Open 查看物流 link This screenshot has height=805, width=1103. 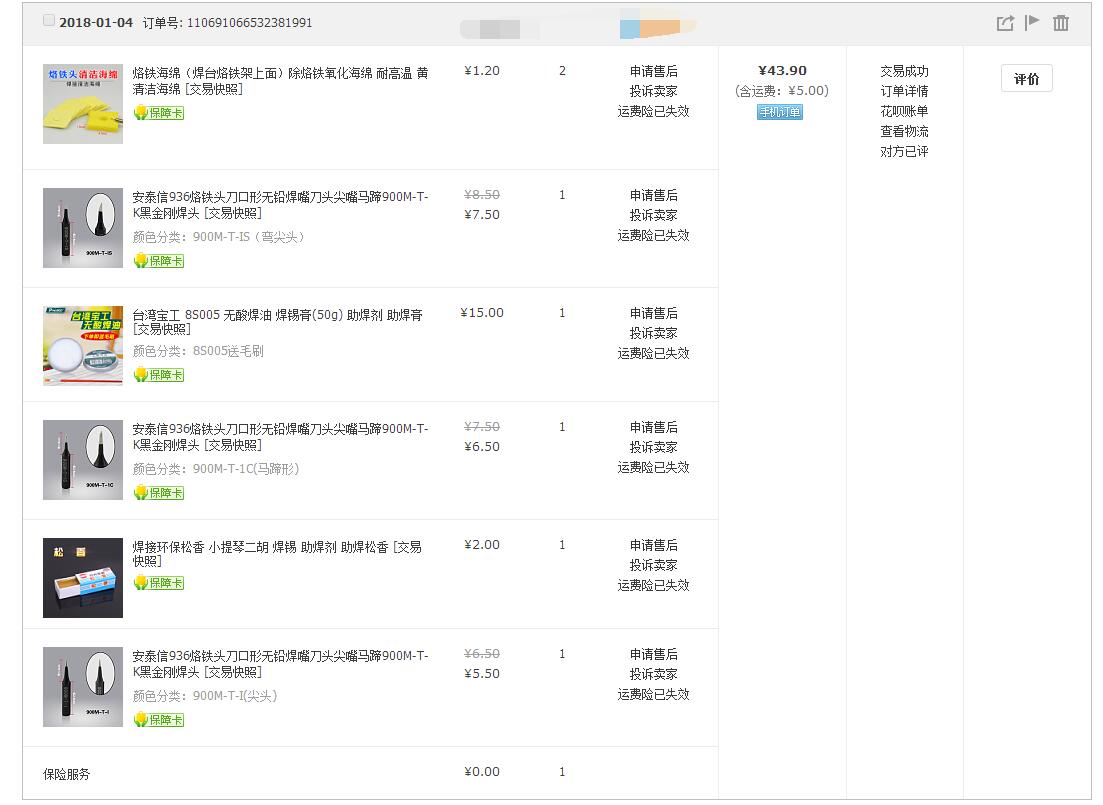904,132
